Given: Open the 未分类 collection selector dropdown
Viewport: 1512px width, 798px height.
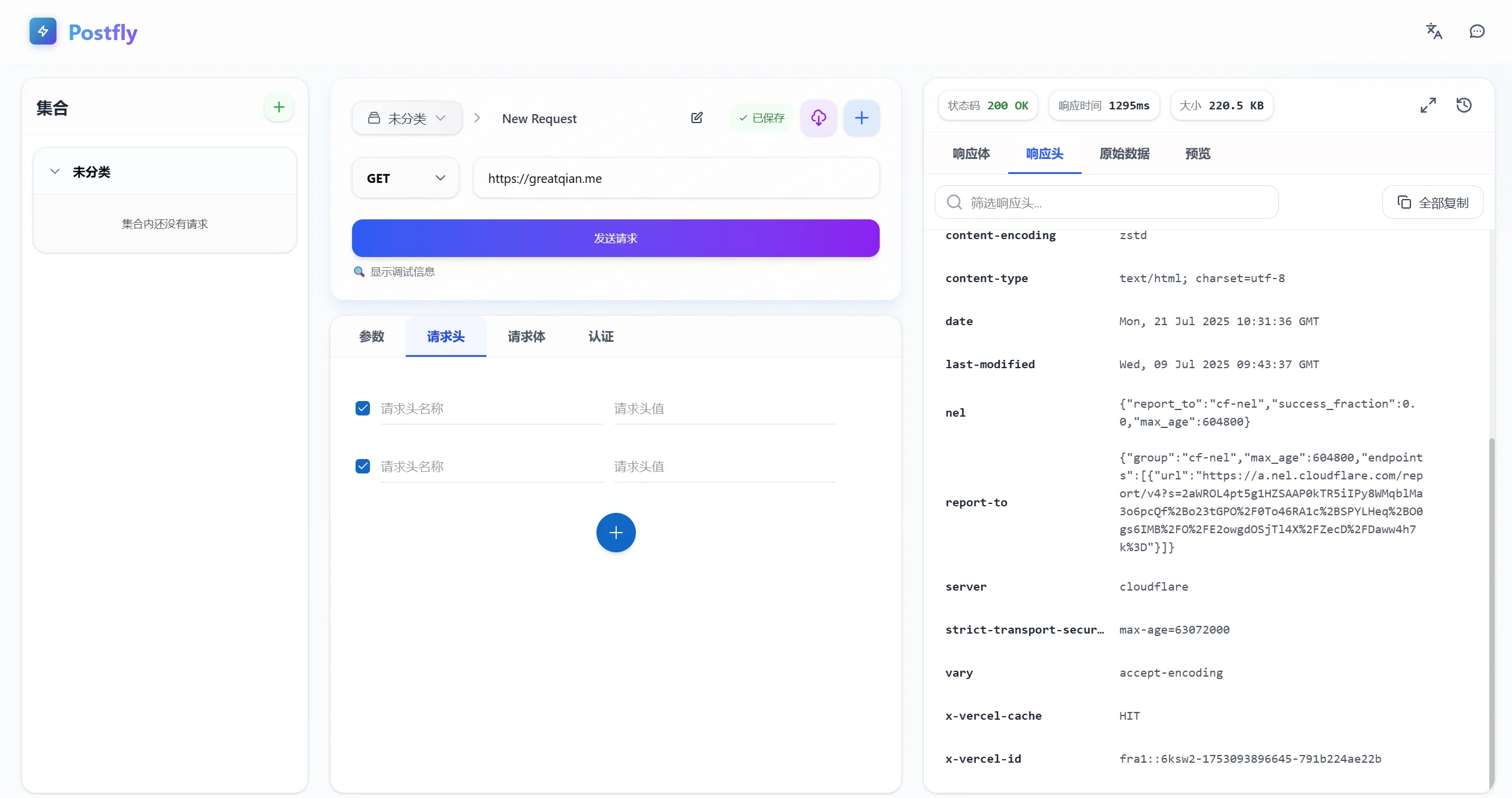Looking at the screenshot, I should 407,118.
